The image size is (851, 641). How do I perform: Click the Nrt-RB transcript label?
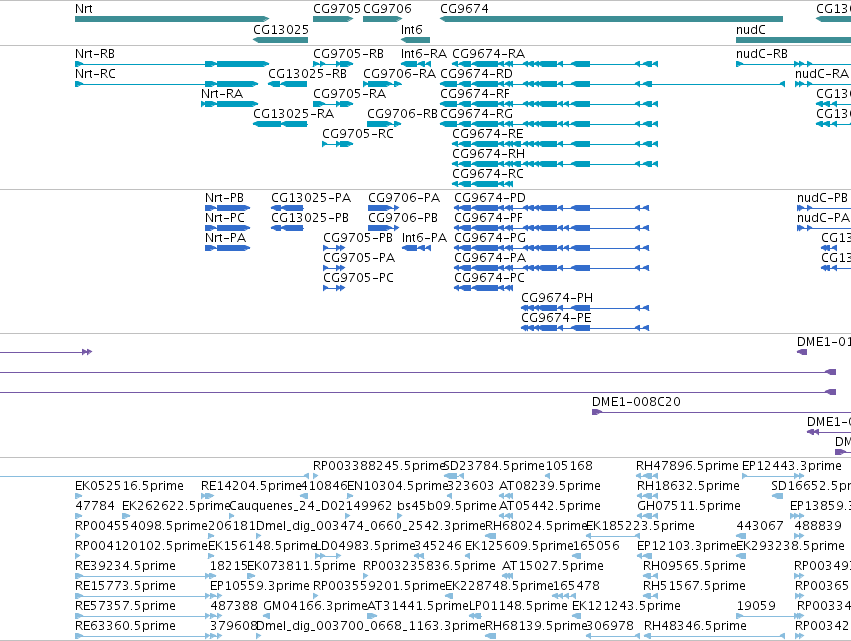(95, 54)
